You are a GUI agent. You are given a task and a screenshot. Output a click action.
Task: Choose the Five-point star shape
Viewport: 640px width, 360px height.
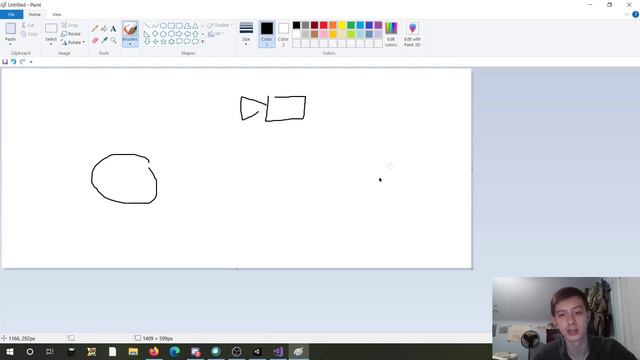pos(163,42)
